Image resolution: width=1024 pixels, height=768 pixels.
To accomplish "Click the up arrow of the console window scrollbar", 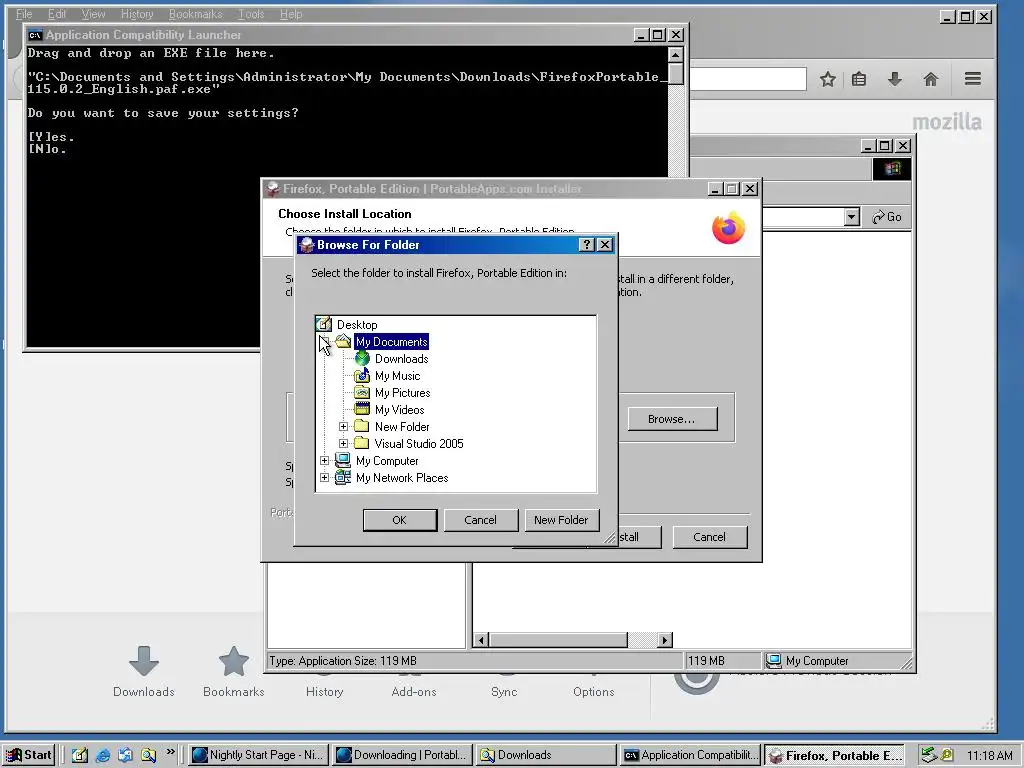I will pos(675,54).
